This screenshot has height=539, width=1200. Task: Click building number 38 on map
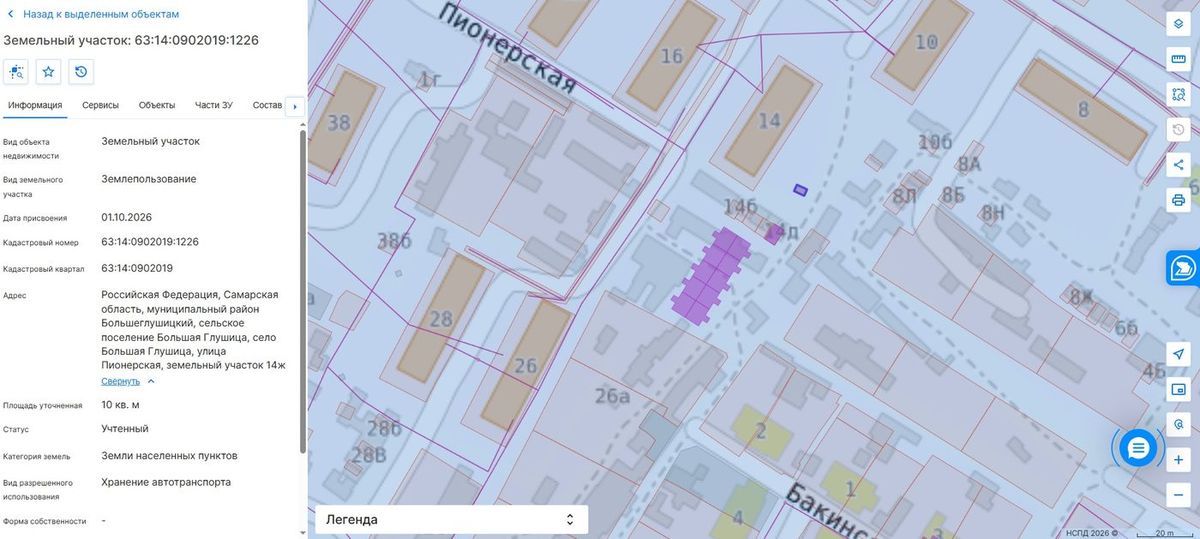(x=339, y=123)
